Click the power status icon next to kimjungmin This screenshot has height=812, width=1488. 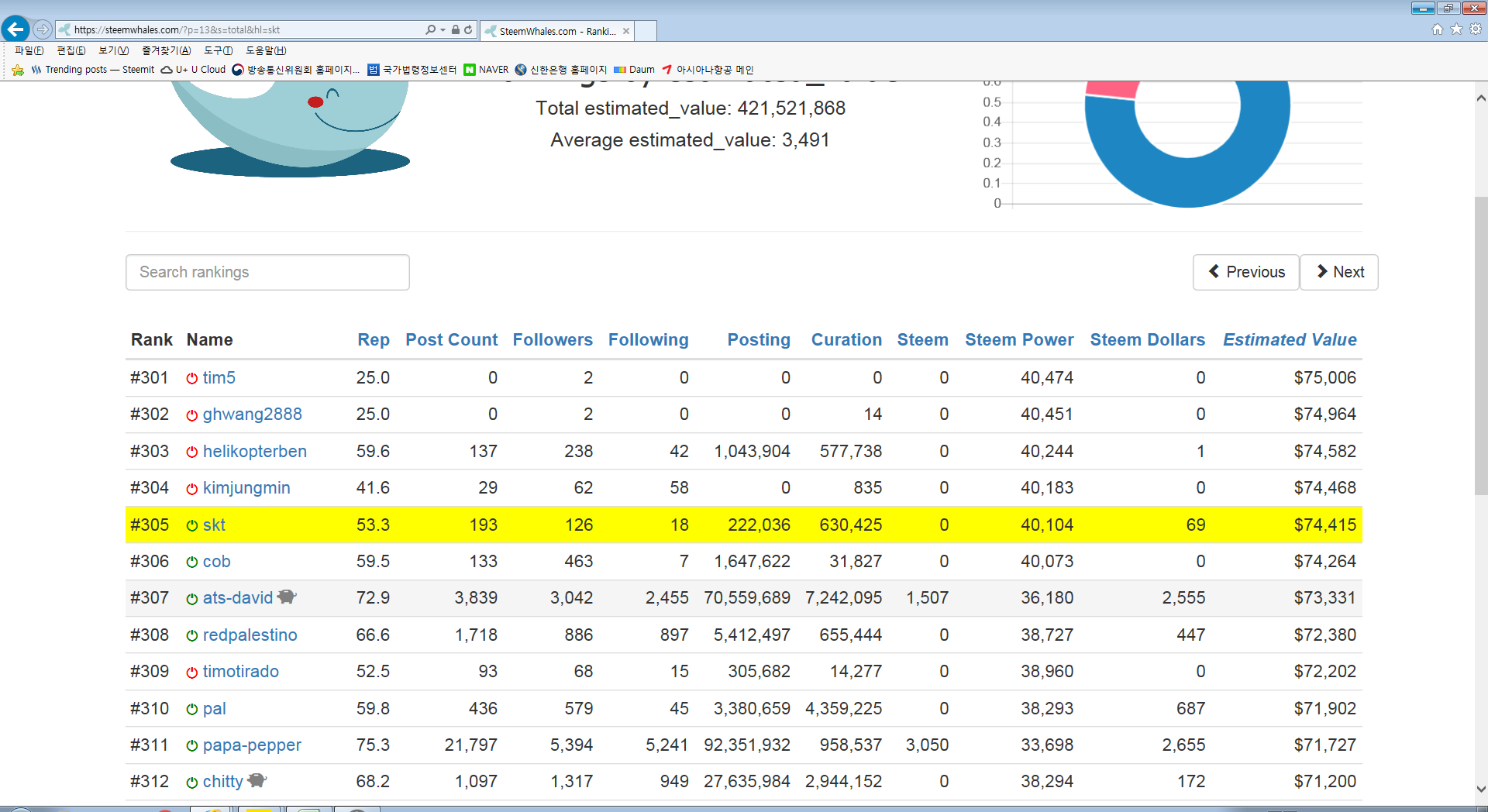coord(191,489)
